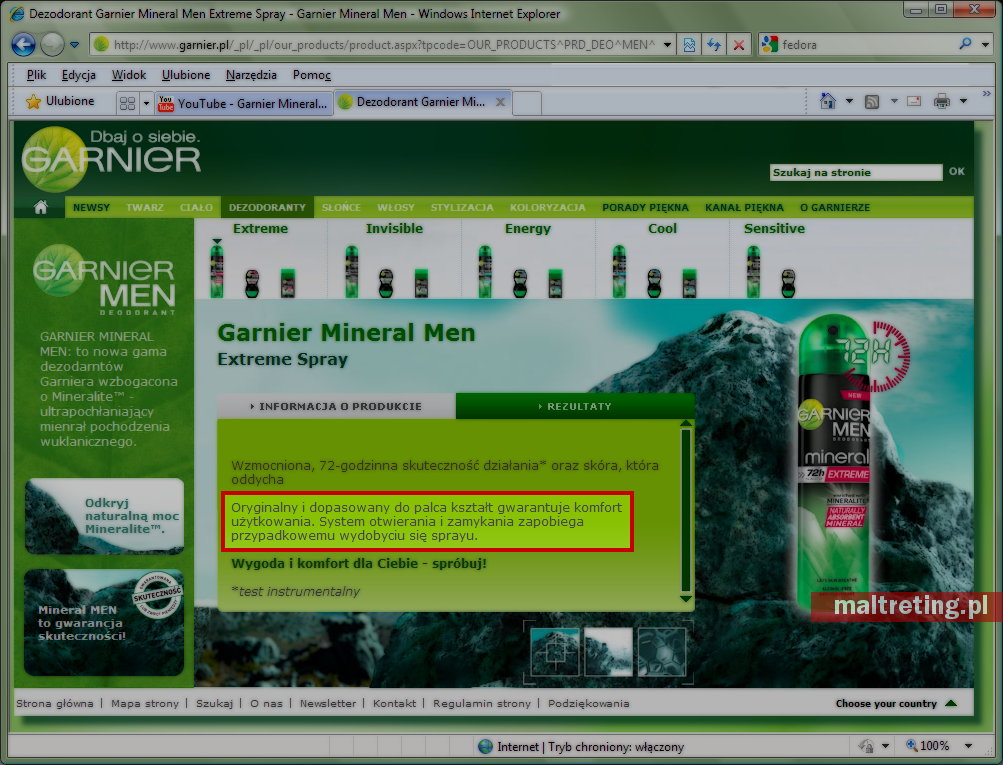
Task: Open the Edycja menu
Action: [79, 75]
